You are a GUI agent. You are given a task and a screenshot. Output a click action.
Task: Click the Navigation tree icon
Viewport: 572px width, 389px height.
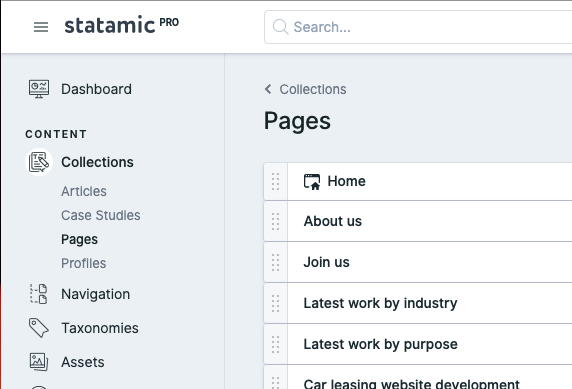(x=39, y=294)
